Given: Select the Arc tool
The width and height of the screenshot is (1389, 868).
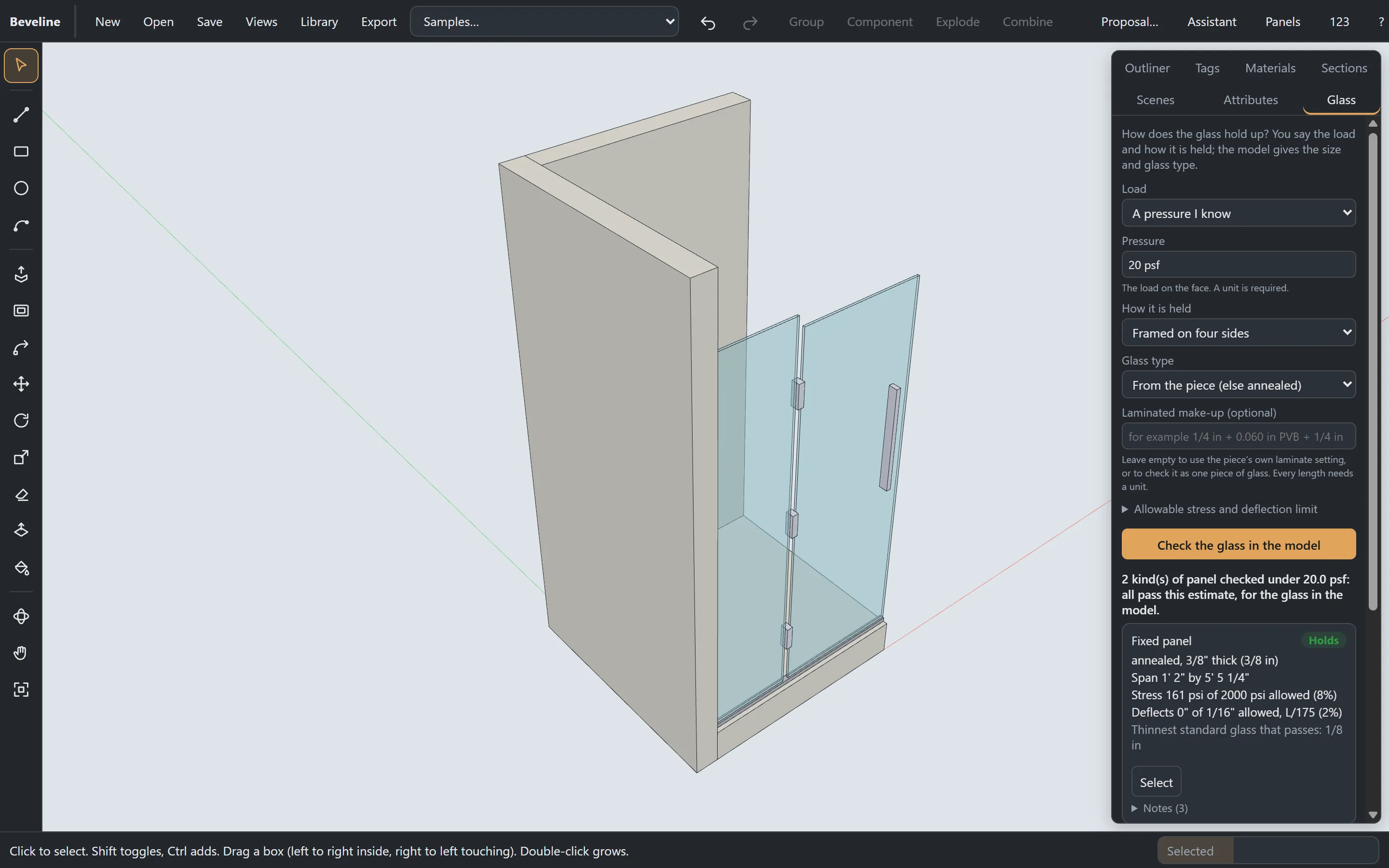Looking at the screenshot, I should (x=21, y=225).
